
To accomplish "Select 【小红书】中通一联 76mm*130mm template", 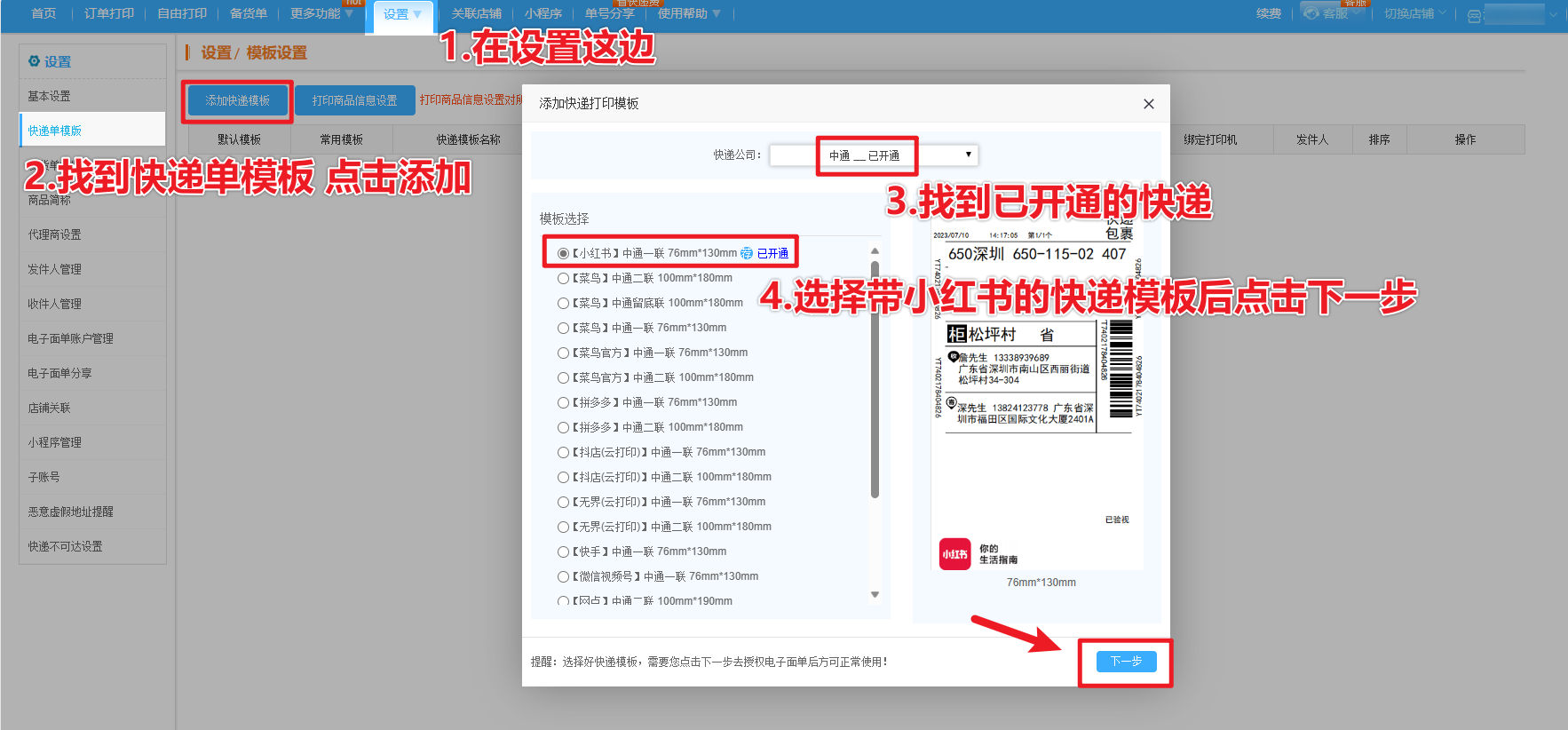I will 563,253.
